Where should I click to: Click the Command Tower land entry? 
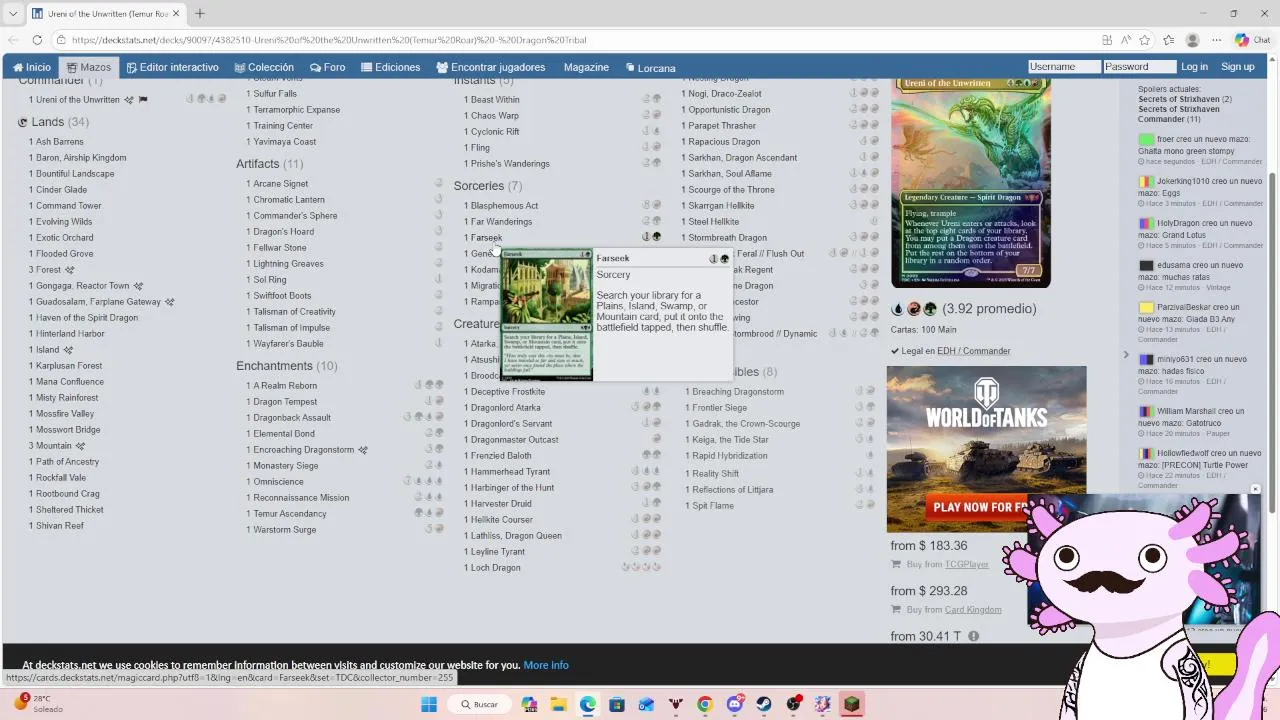[x=68, y=206]
